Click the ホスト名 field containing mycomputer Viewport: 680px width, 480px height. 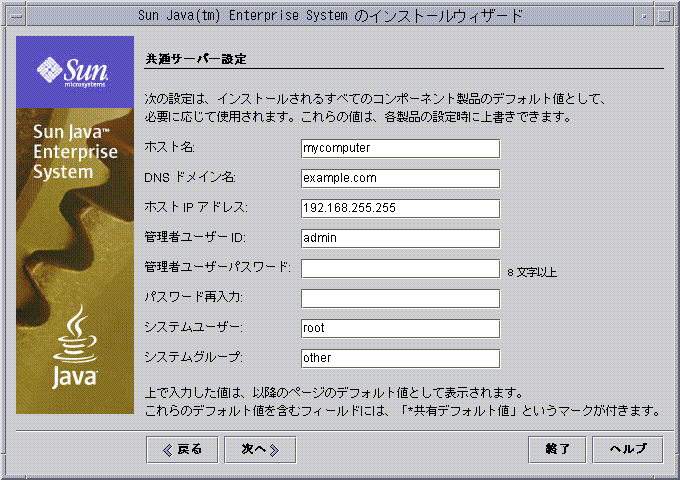point(400,149)
